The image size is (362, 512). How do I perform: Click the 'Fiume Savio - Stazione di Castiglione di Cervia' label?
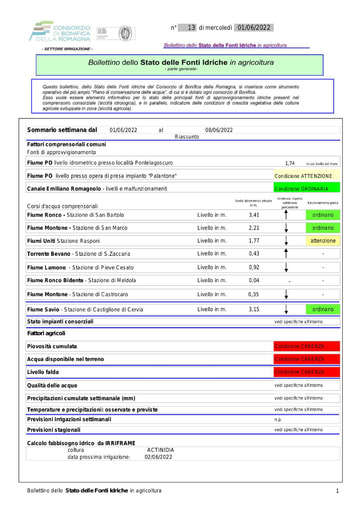tap(85, 310)
